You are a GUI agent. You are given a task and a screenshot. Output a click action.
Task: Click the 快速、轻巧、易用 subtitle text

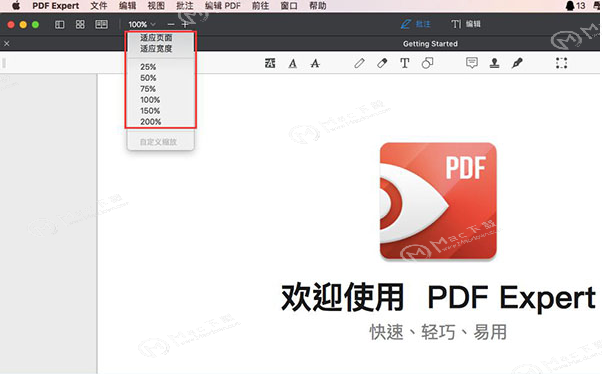click(438, 332)
